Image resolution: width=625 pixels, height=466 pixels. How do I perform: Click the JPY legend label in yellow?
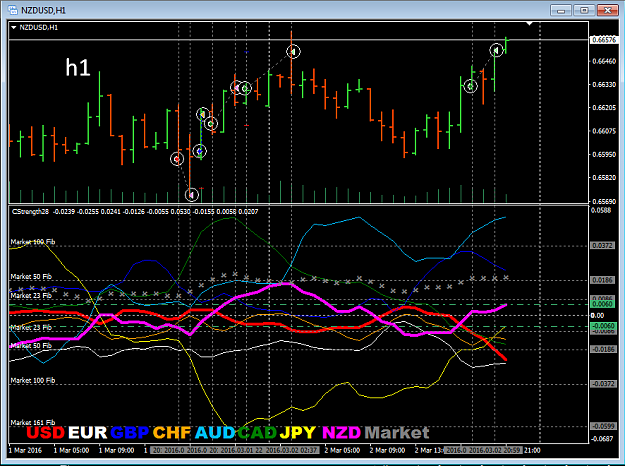(298, 433)
